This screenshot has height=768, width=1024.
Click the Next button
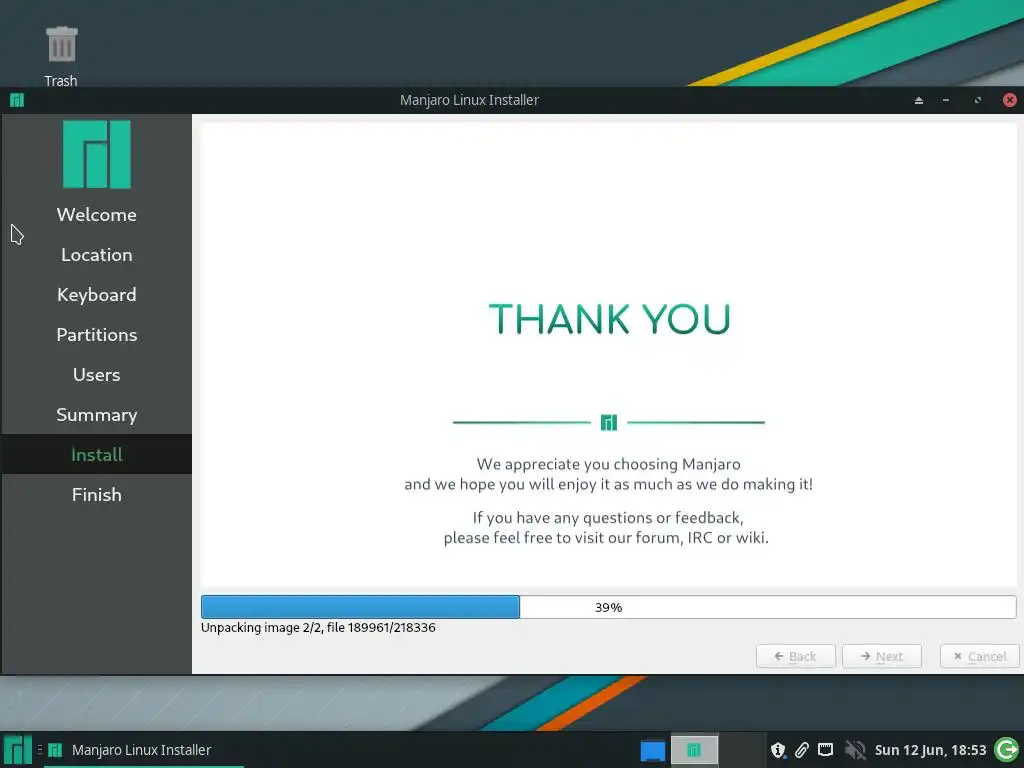point(882,656)
